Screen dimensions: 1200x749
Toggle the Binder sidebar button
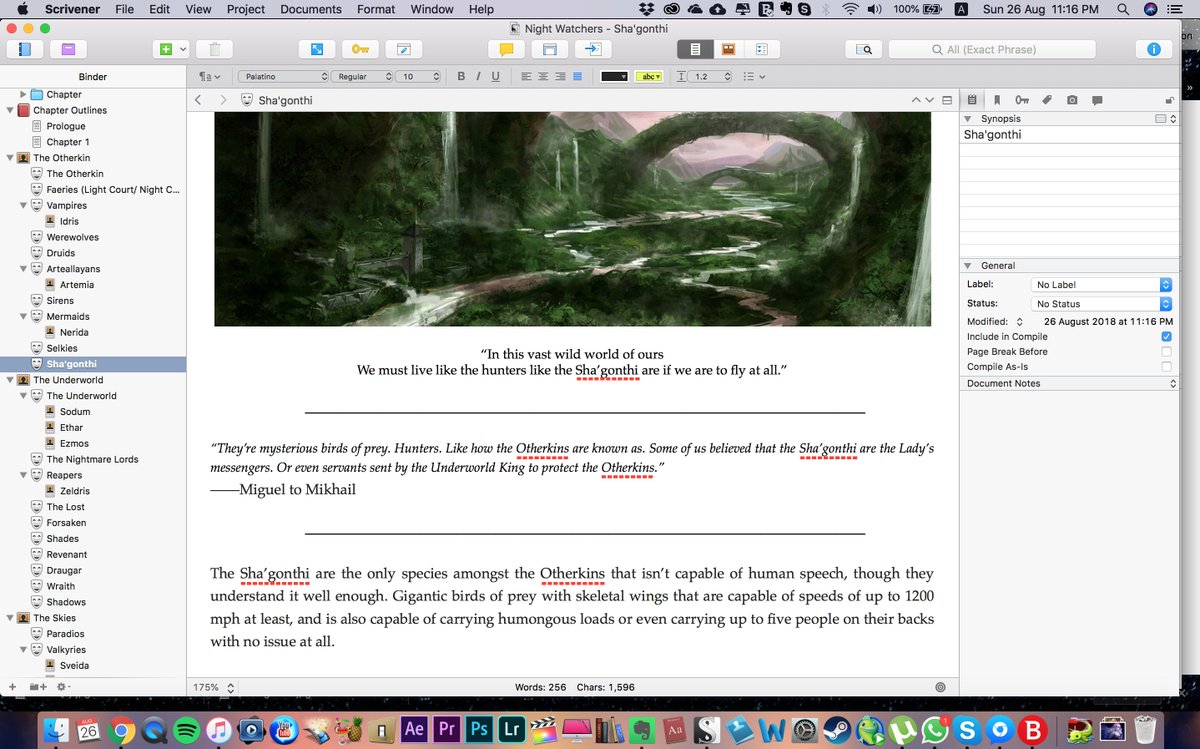(x=25, y=49)
